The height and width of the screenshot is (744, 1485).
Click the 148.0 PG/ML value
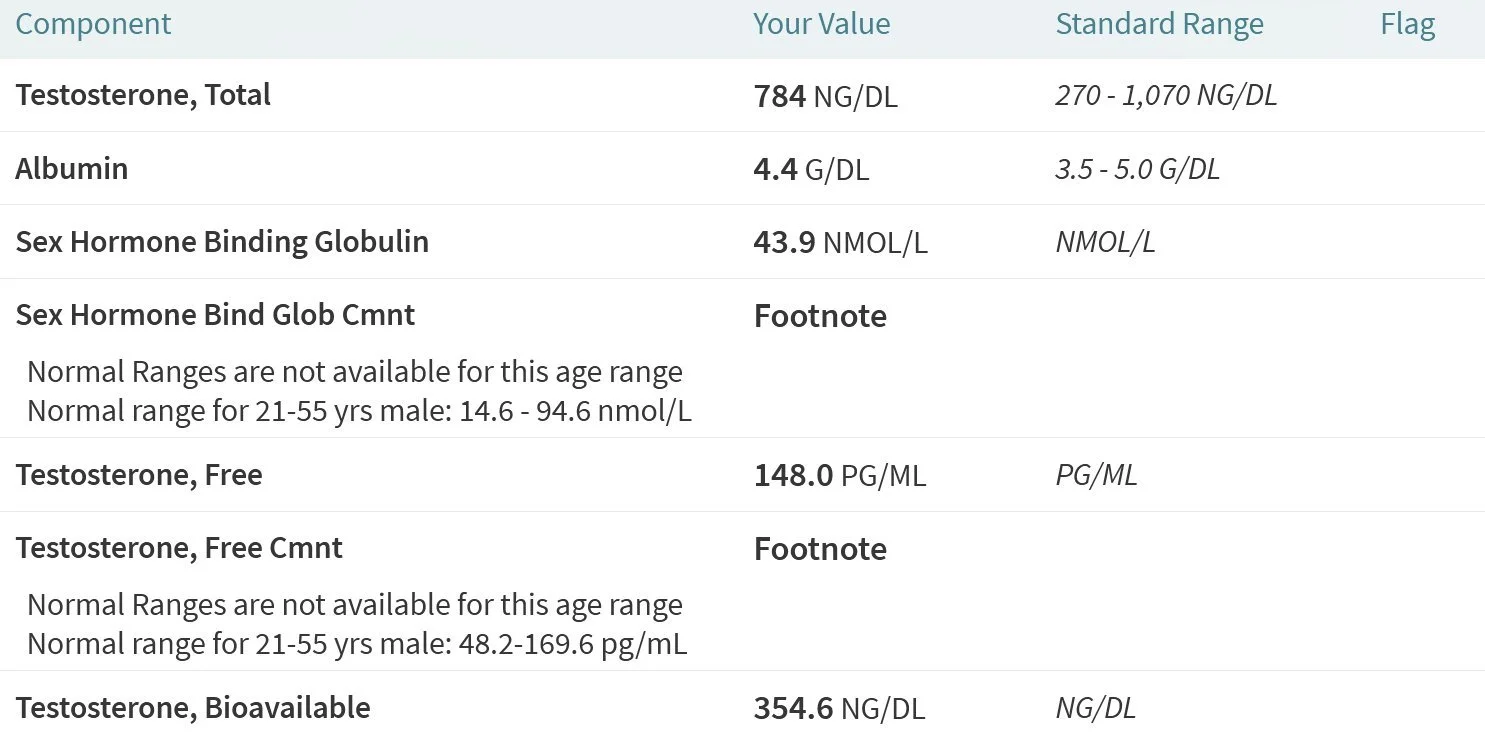(x=839, y=476)
